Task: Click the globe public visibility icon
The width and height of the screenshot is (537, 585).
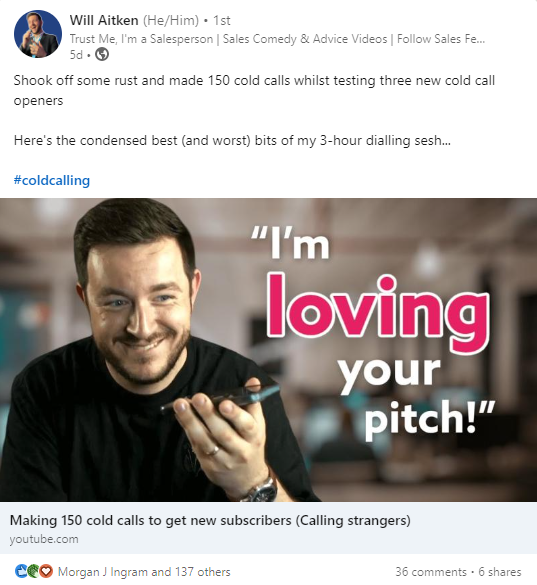Action: [x=102, y=55]
